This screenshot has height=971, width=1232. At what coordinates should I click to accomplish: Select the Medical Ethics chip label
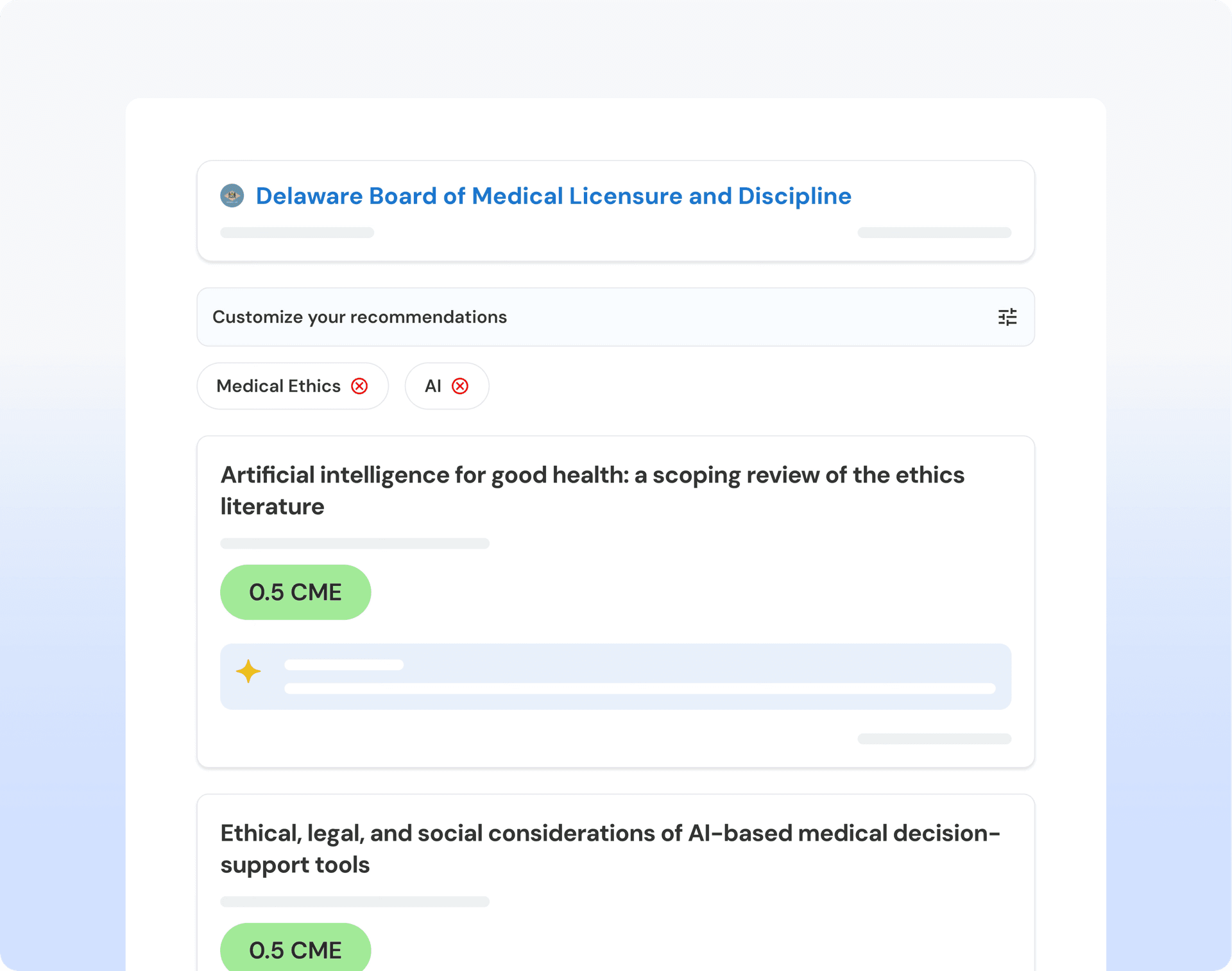click(x=278, y=386)
